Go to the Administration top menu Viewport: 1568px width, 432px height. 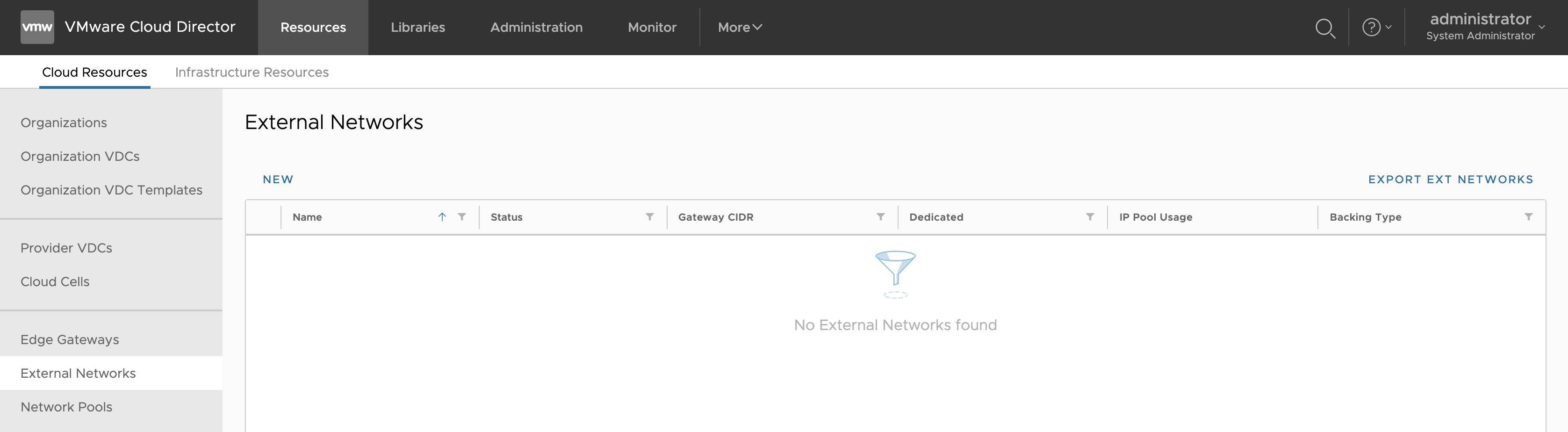click(536, 28)
